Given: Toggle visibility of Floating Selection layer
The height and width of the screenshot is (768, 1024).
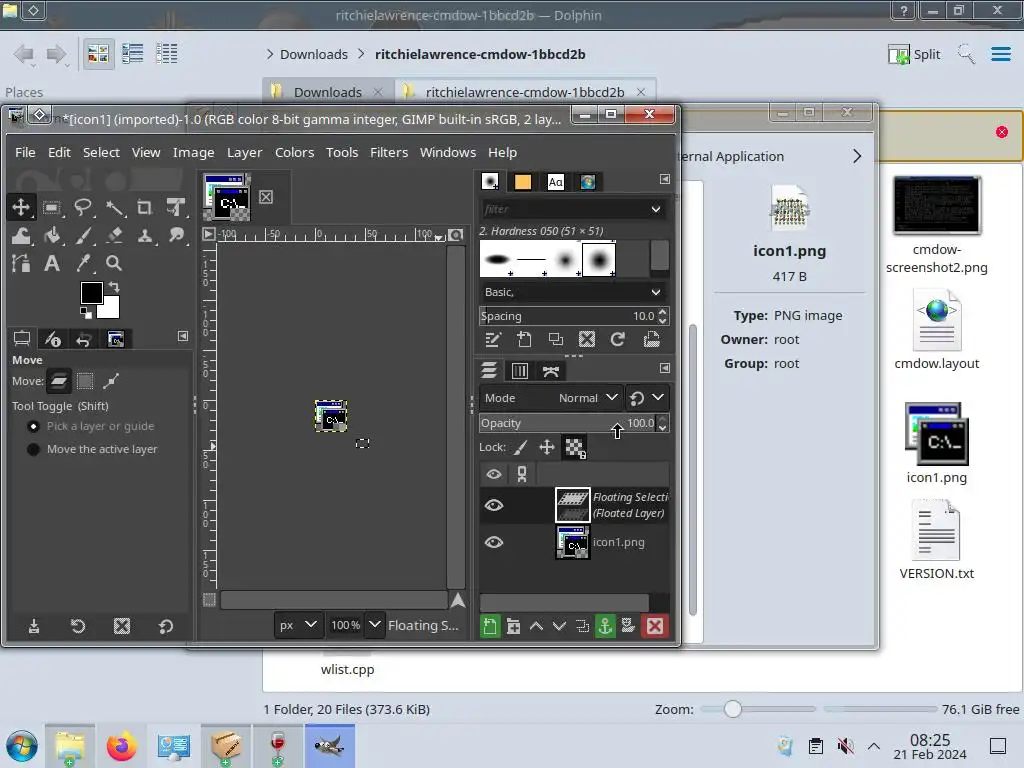Looking at the screenshot, I should [494, 505].
